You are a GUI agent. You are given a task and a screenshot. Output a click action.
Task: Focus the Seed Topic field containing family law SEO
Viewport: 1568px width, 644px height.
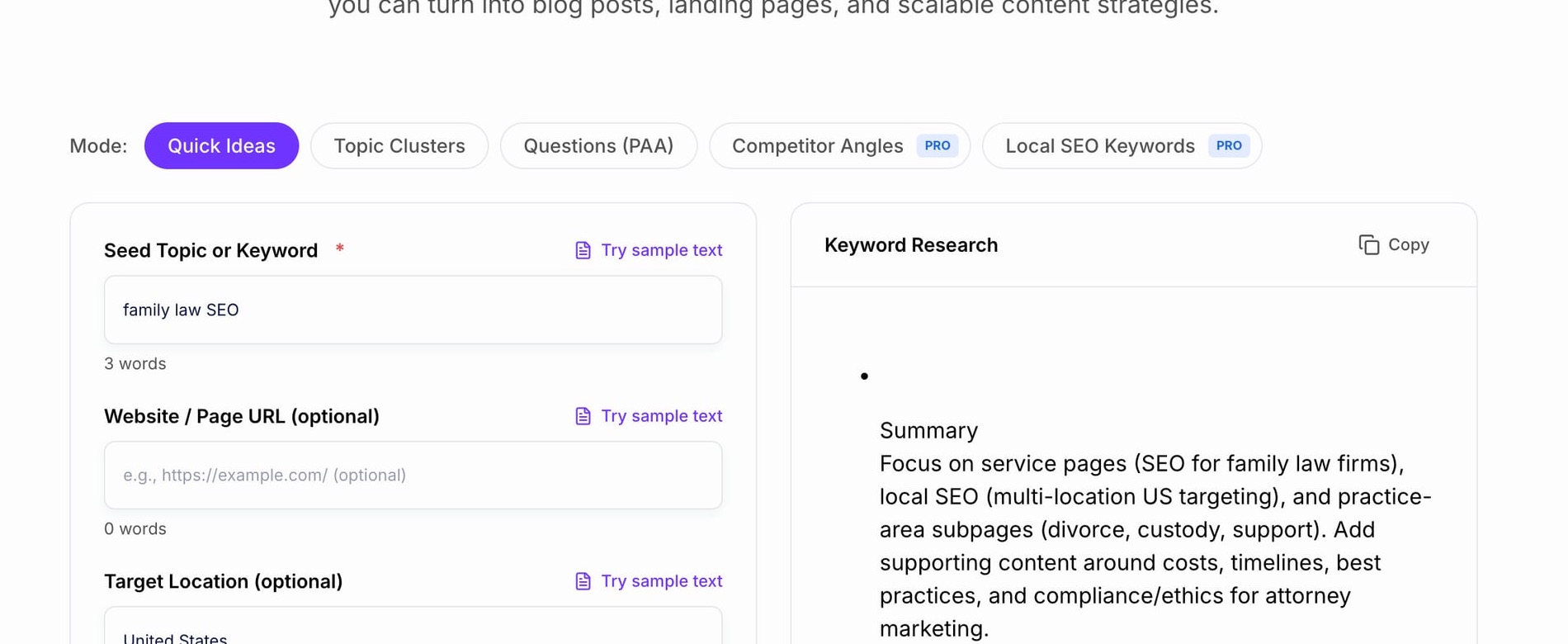pyautogui.click(x=413, y=310)
